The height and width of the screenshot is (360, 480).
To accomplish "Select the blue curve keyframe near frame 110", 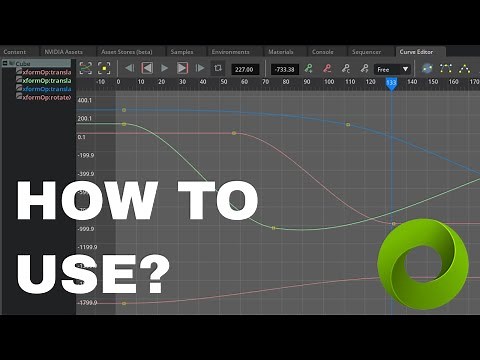I will pyautogui.click(x=348, y=125).
